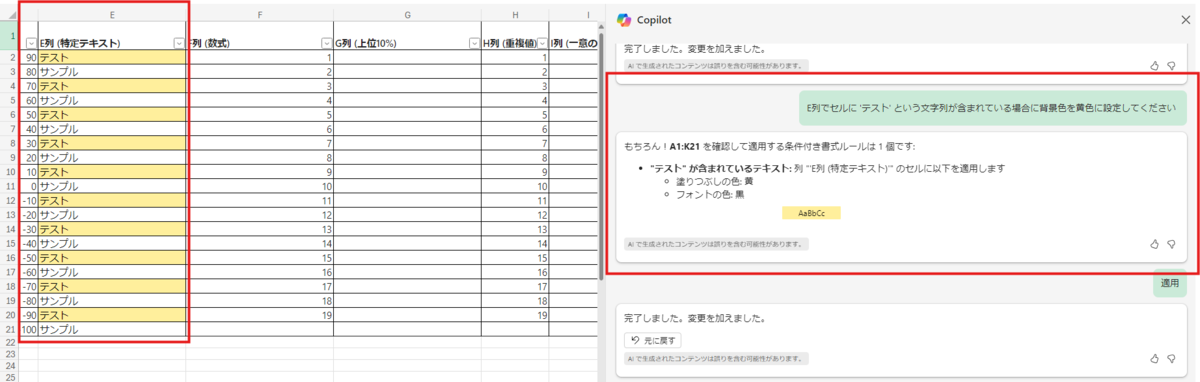This screenshot has height=382, width=1200.
Task: Click サンプル cell in row 21
Action: (x=112, y=329)
